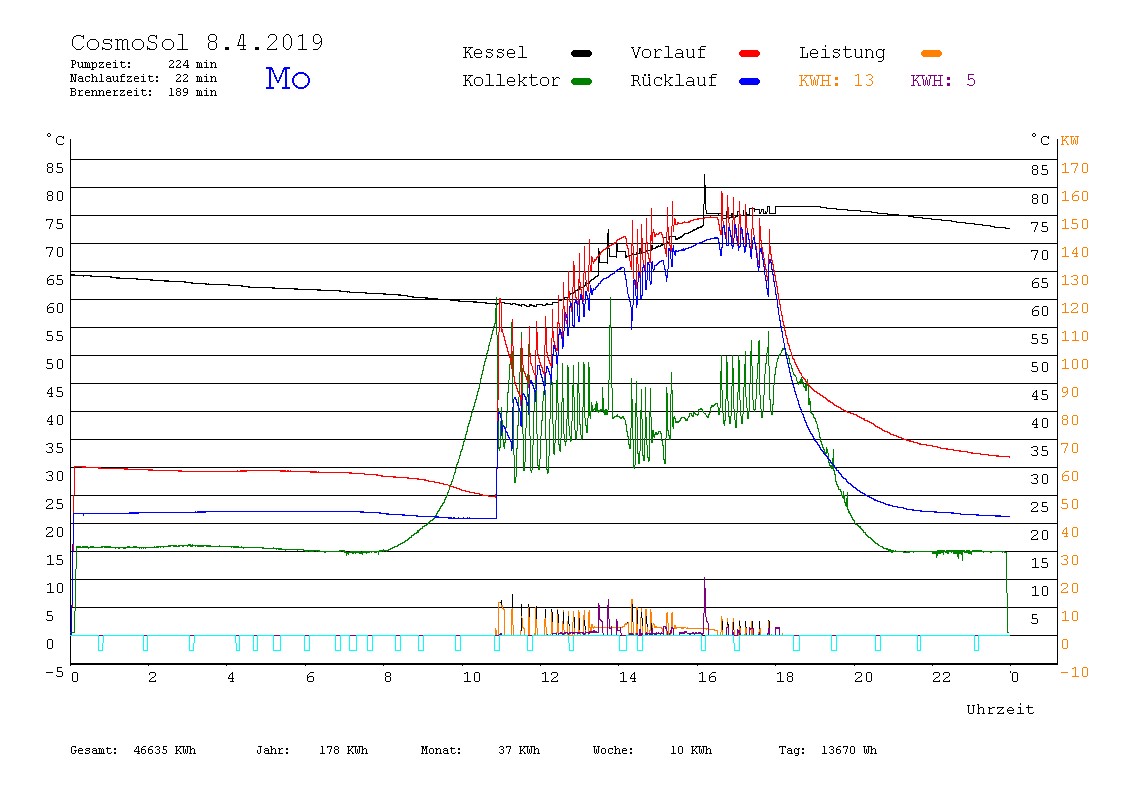The width and height of the screenshot is (1148, 812).
Task: Click hour 12 on the time axis
Action: 550,677
